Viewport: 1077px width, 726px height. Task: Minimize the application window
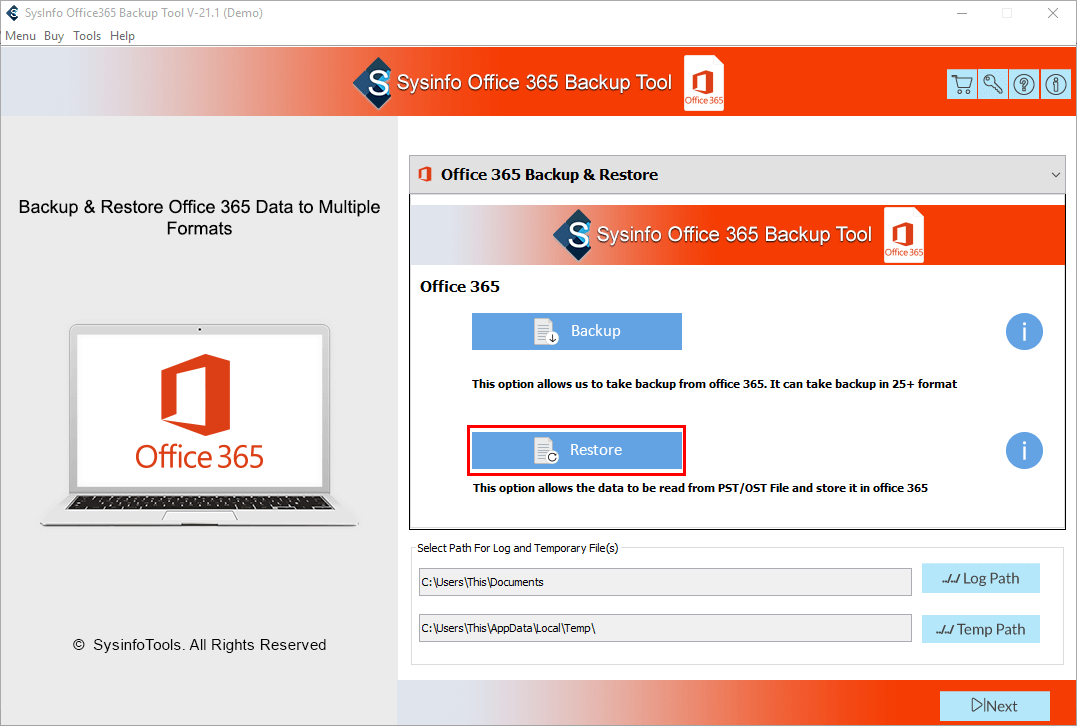pyautogui.click(x=962, y=13)
